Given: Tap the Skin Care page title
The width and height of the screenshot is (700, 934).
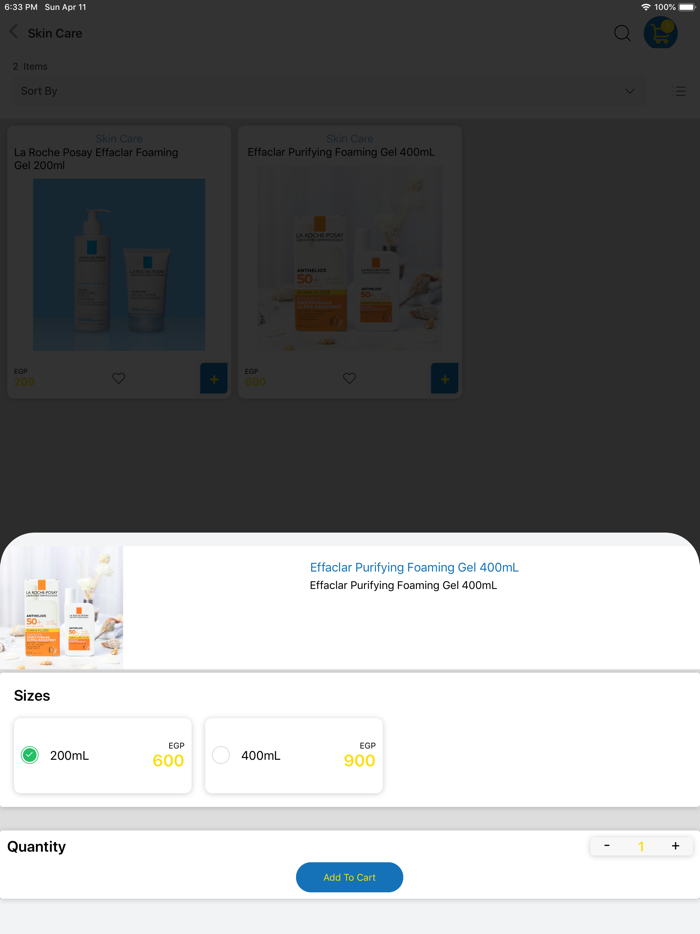Looking at the screenshot, I should click(x=55, y=33).
